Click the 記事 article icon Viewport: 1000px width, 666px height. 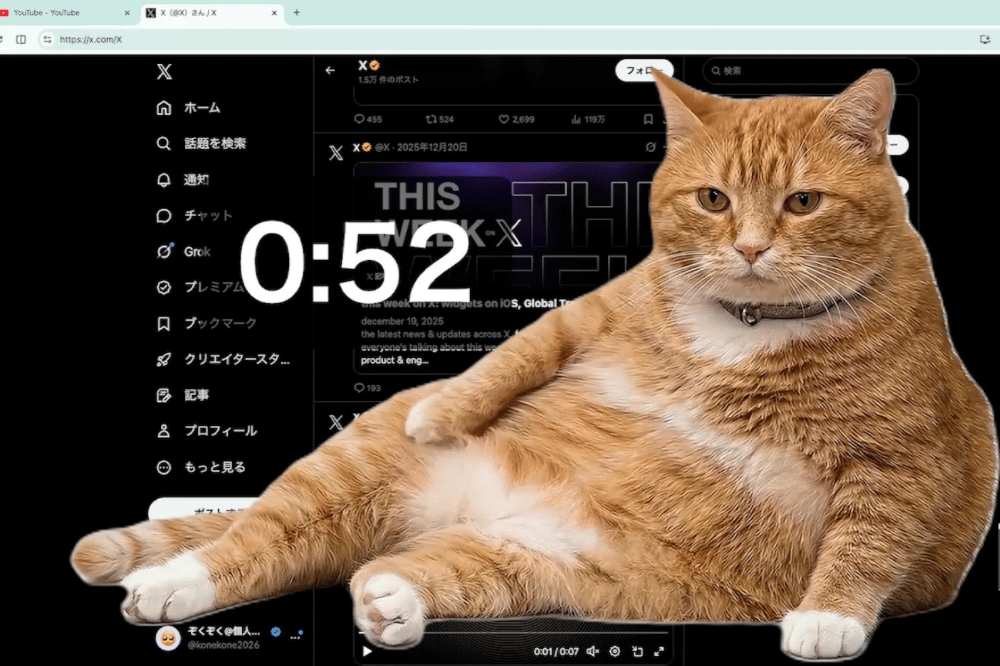coord(164,395)
